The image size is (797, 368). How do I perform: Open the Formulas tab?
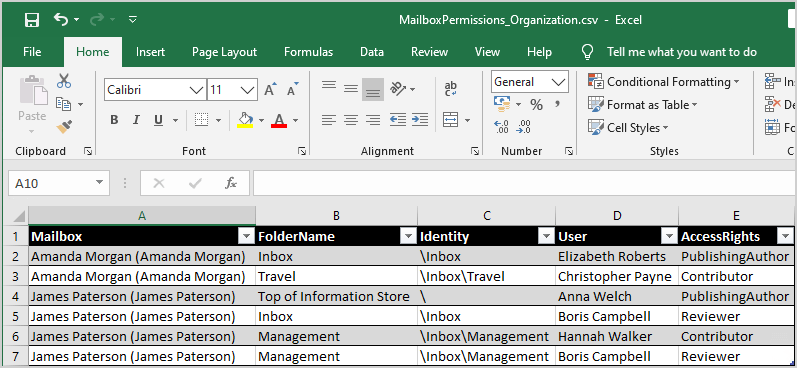(x=309, y=52)
